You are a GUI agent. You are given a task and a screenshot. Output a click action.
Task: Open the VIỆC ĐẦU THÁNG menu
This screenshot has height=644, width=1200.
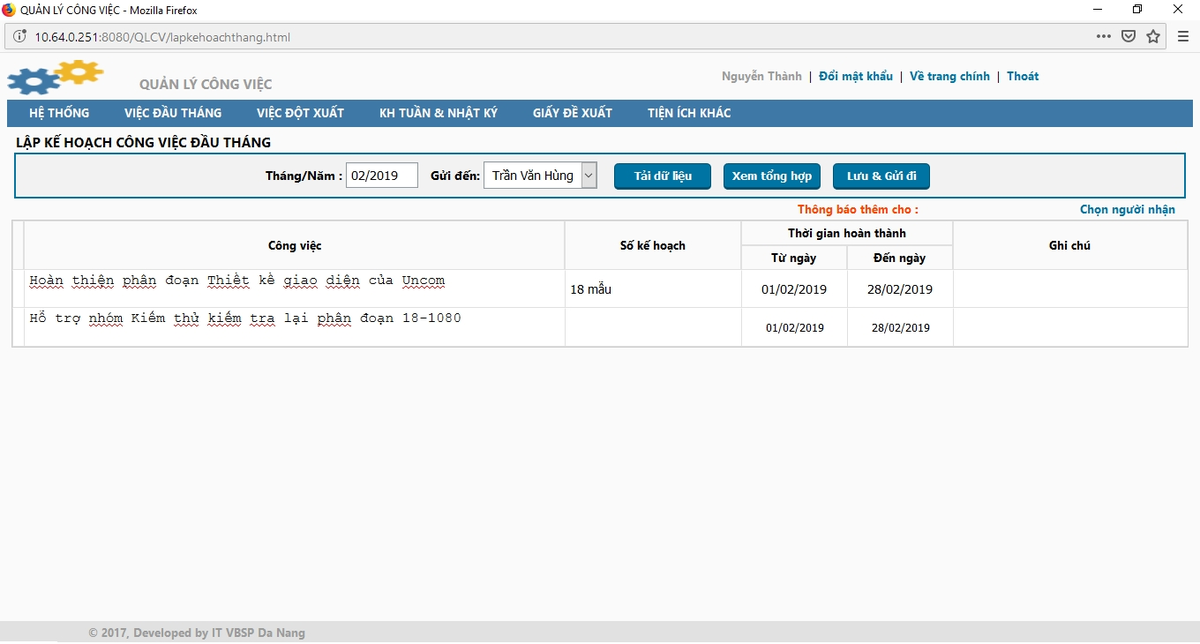click(173, 113)
